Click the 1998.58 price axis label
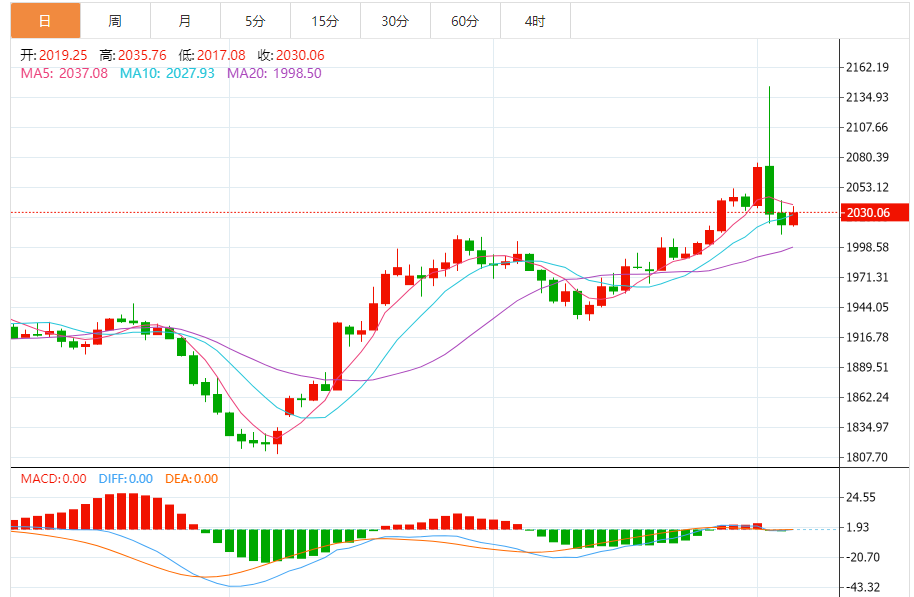The height and width of the screenshot is (597, 914). [x=867, y=247]
